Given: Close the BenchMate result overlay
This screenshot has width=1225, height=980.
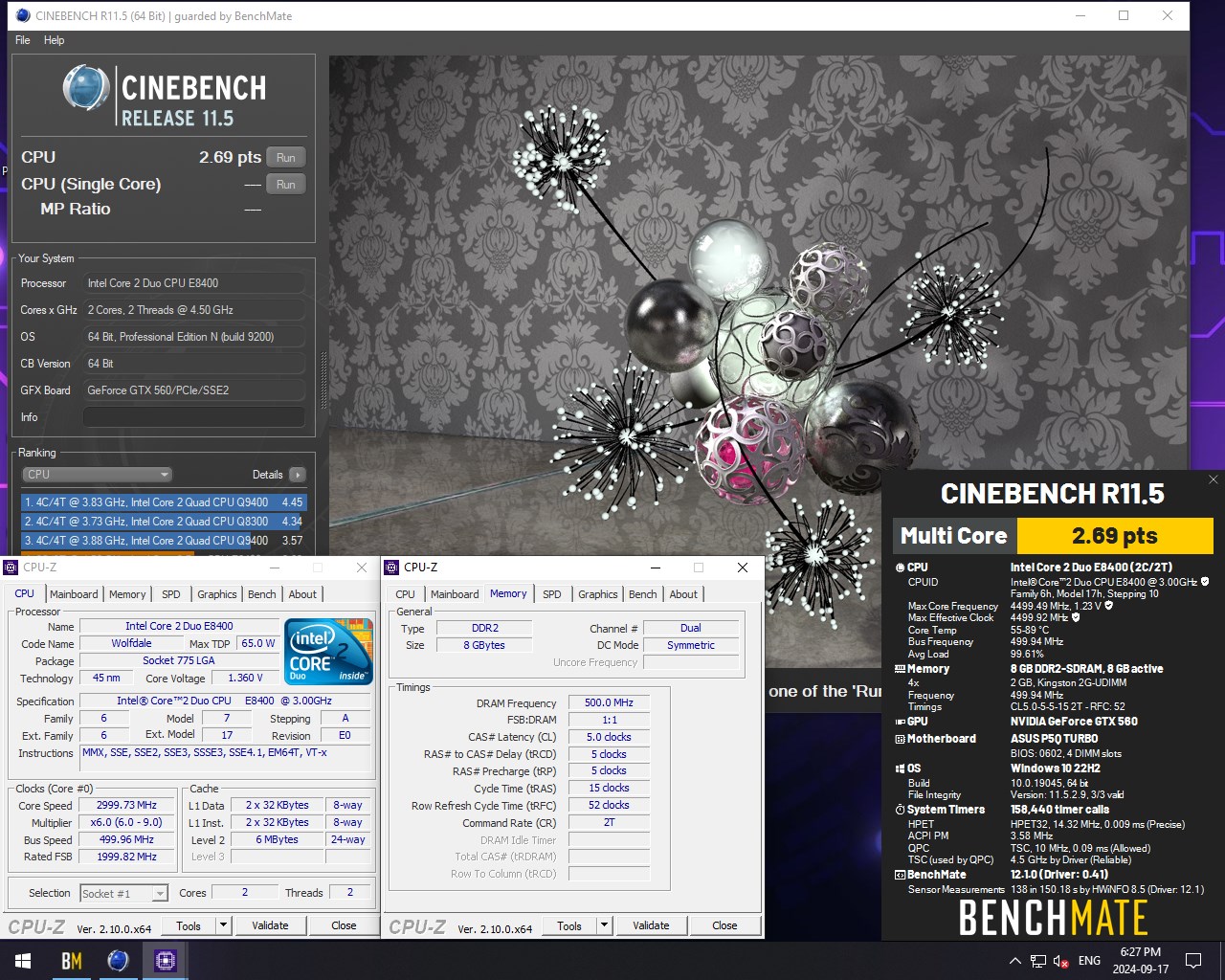Looking at the screenshot, I should pyautogui.click(x=1213, y=479).
